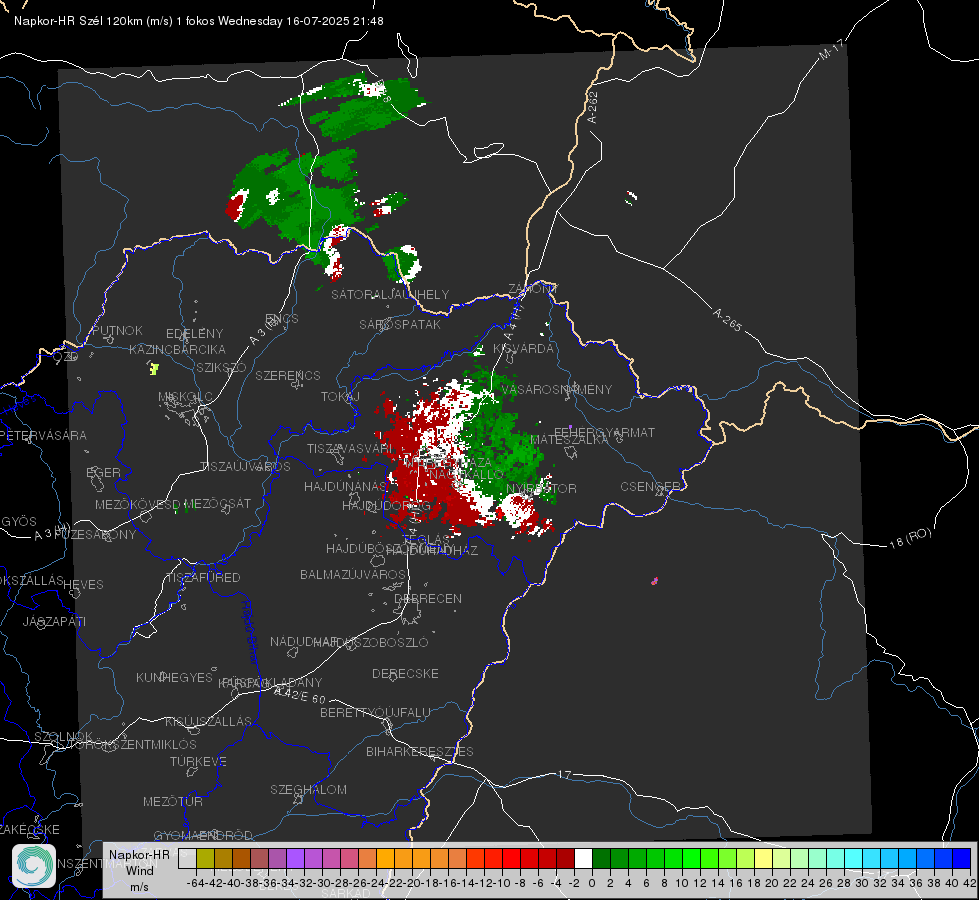Click the FEHÉRGYARMAT city label
Image resolution: width=979 pixels, height=900 pixels.
coord(605,432)
